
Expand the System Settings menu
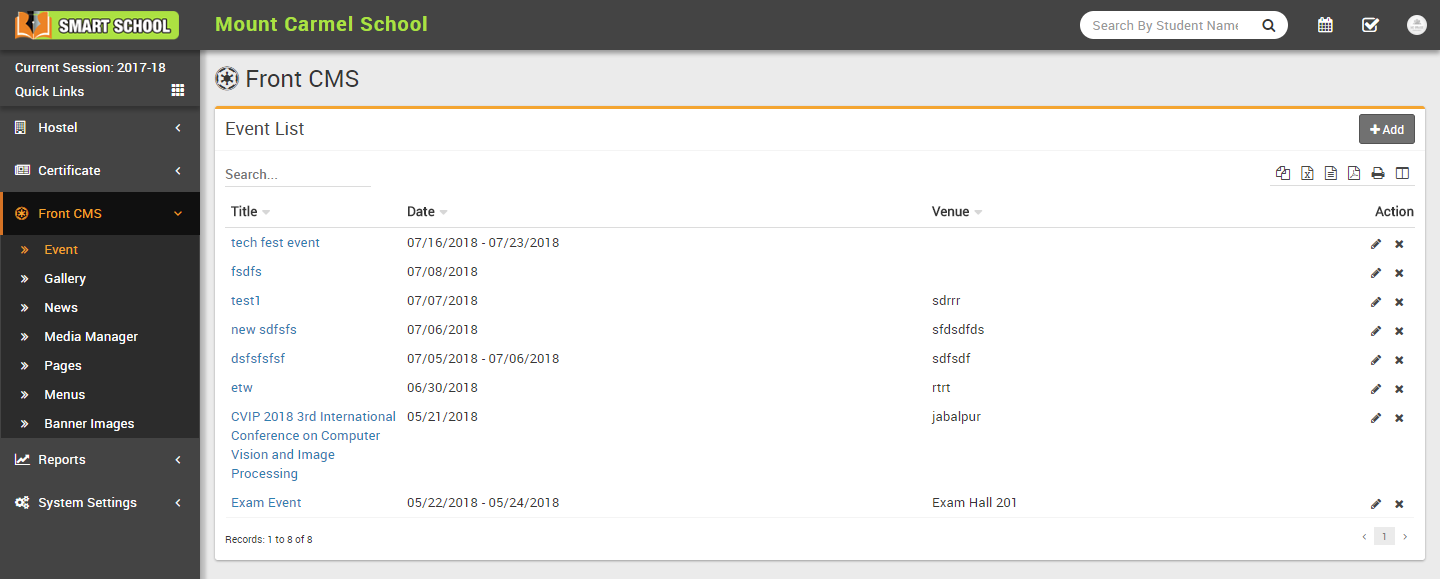(x=100, y=503)
